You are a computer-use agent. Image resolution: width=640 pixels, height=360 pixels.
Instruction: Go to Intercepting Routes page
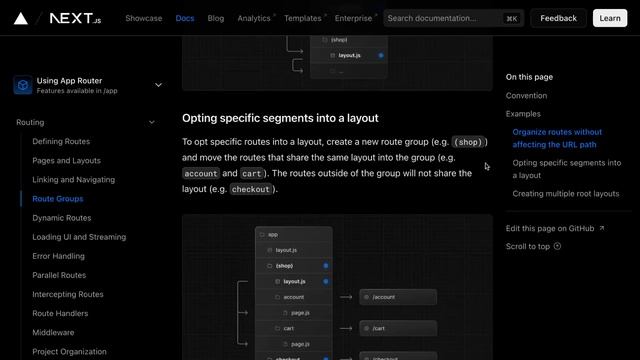(x=68, y=294)
